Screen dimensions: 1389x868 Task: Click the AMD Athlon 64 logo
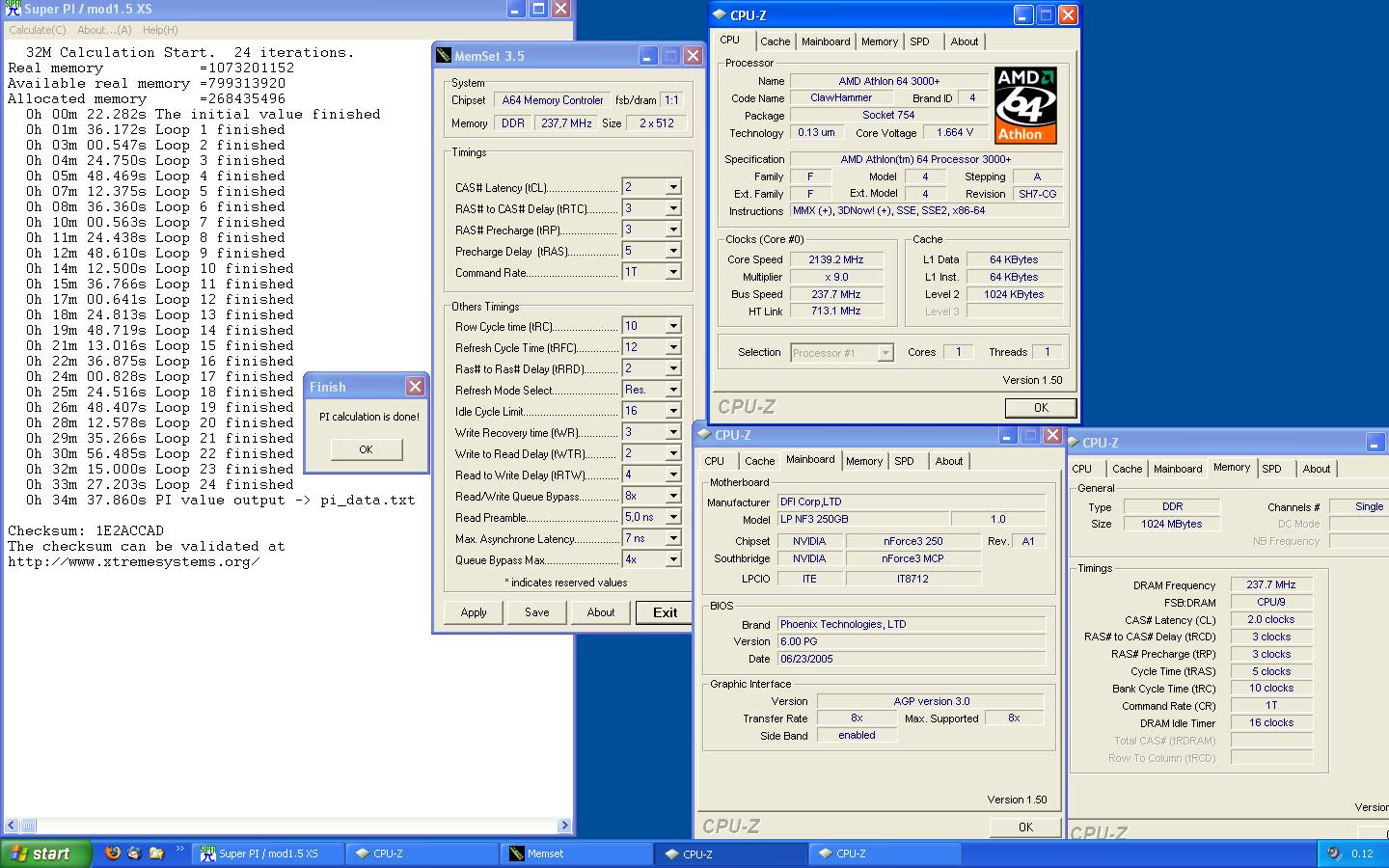tap(1025, 105)
